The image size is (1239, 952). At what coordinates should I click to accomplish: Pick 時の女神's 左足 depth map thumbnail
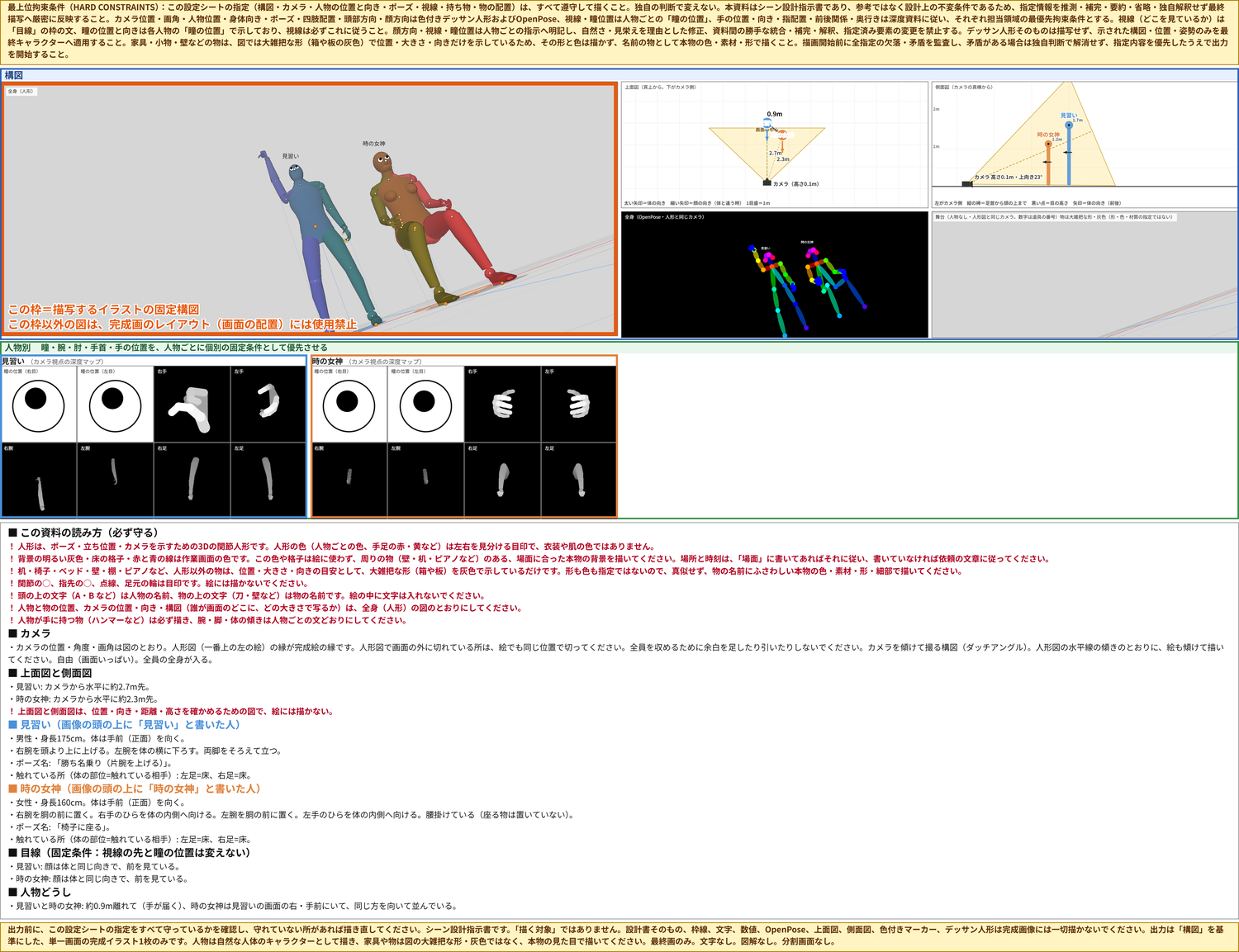click(x=579, y=480)
